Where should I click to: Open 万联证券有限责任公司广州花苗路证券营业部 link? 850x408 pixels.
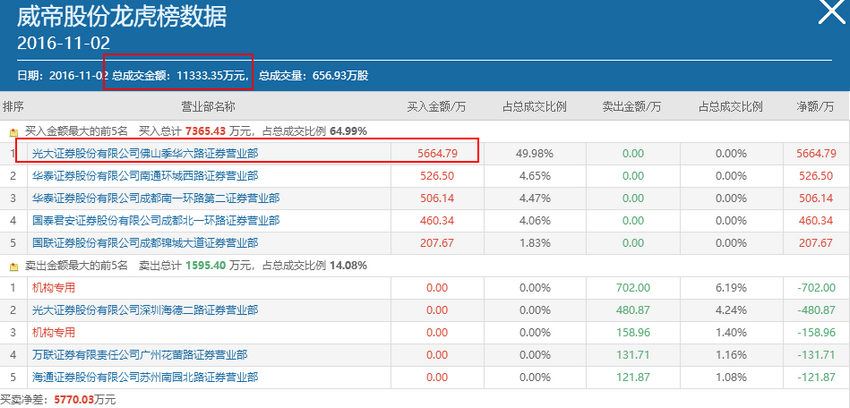140,355
